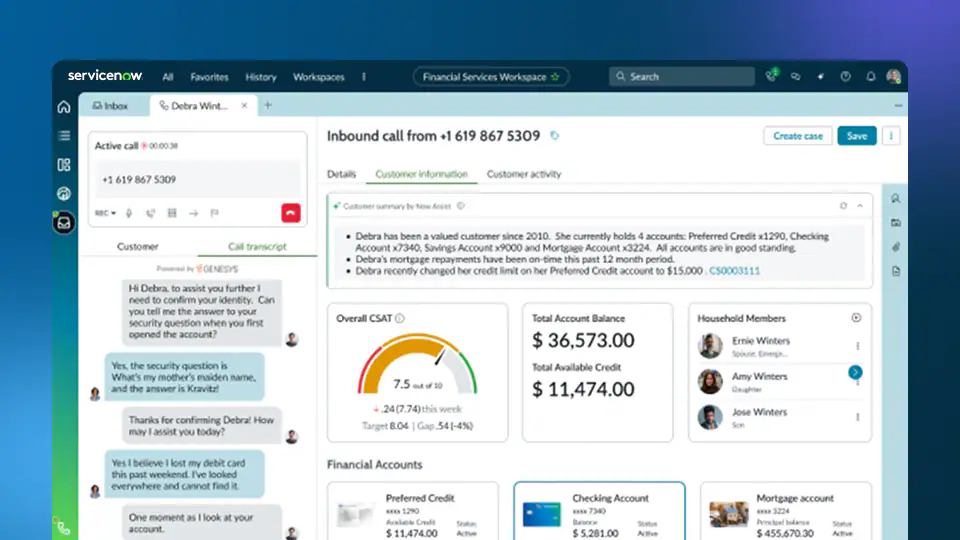Viewport: 960px width, 540px height.
Task: Open the REC recording dropdown
Action: pos(105,213)
